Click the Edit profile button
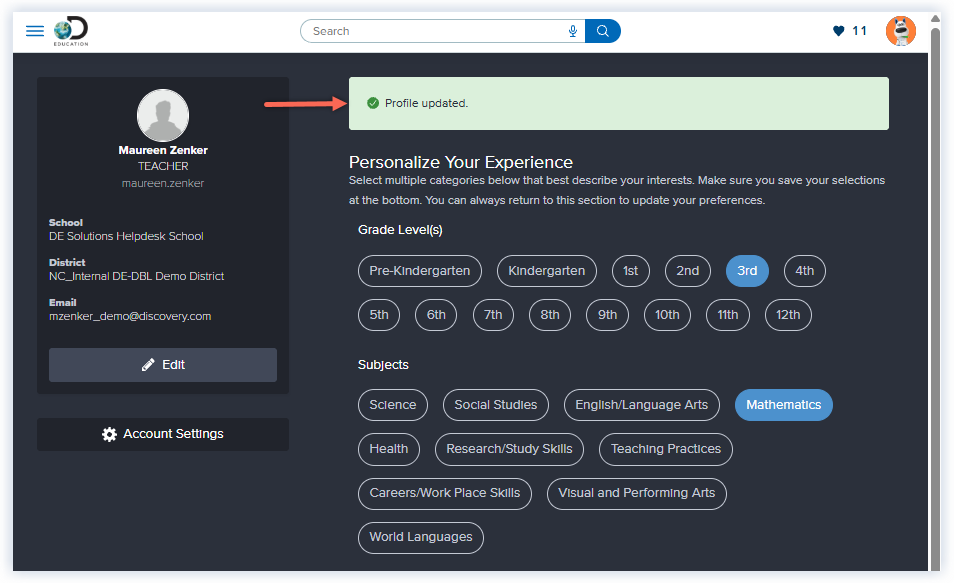954x583 pixels. click(x=163, y=365)
